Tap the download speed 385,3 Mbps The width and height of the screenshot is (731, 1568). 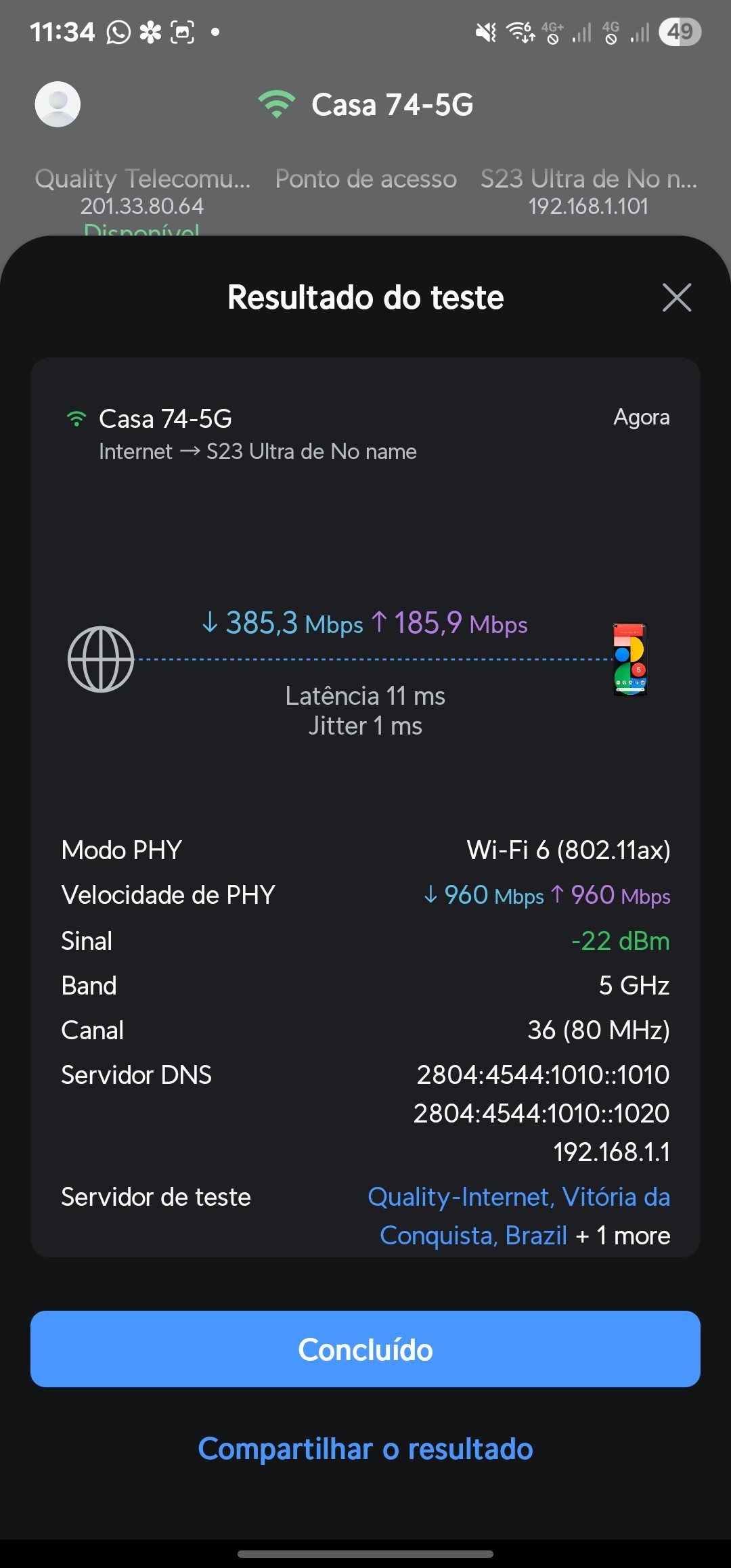coord(283,624)
